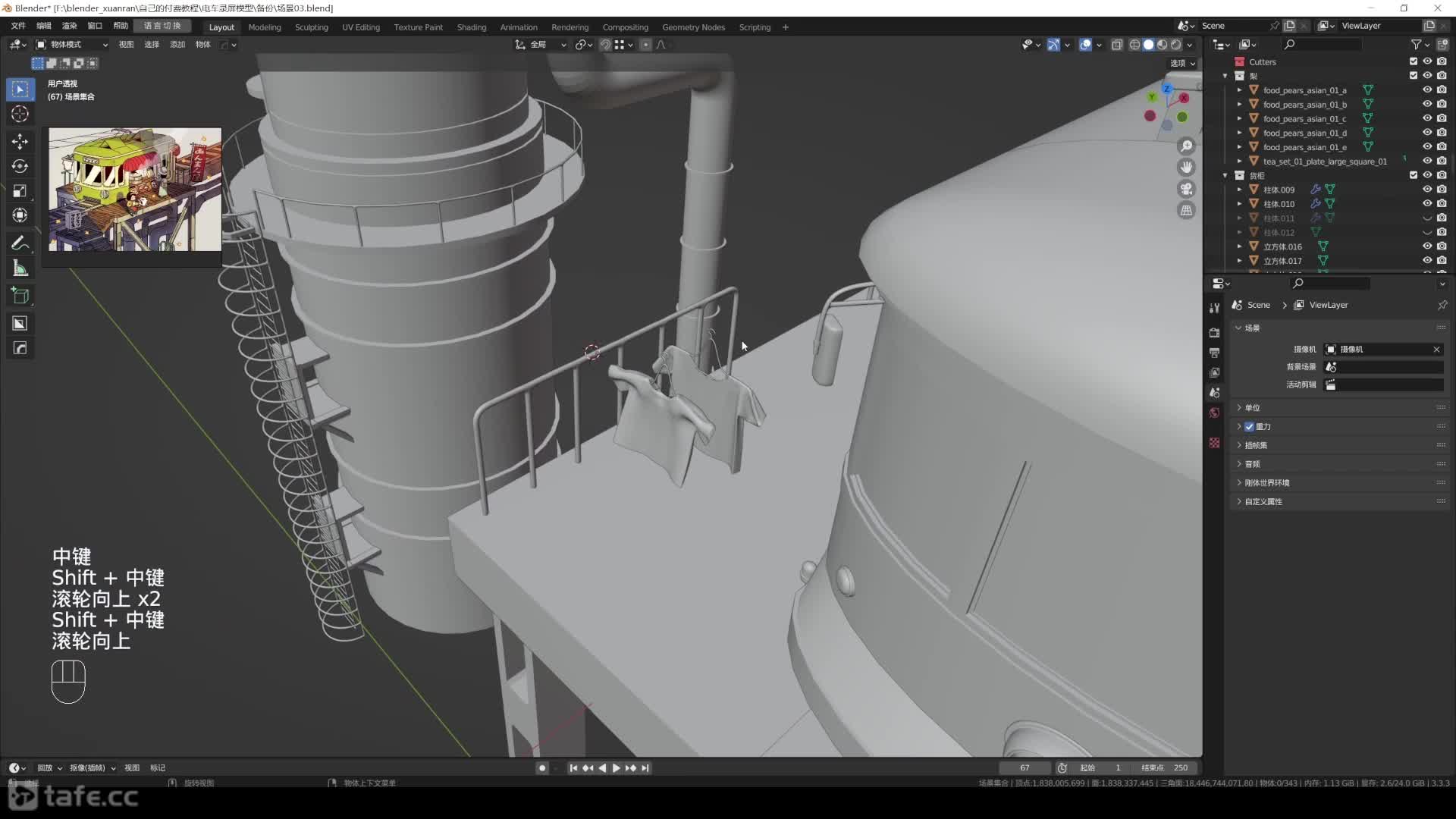
Task: Clear the 摄像机 camera field with X
Action: [1436, 350]
